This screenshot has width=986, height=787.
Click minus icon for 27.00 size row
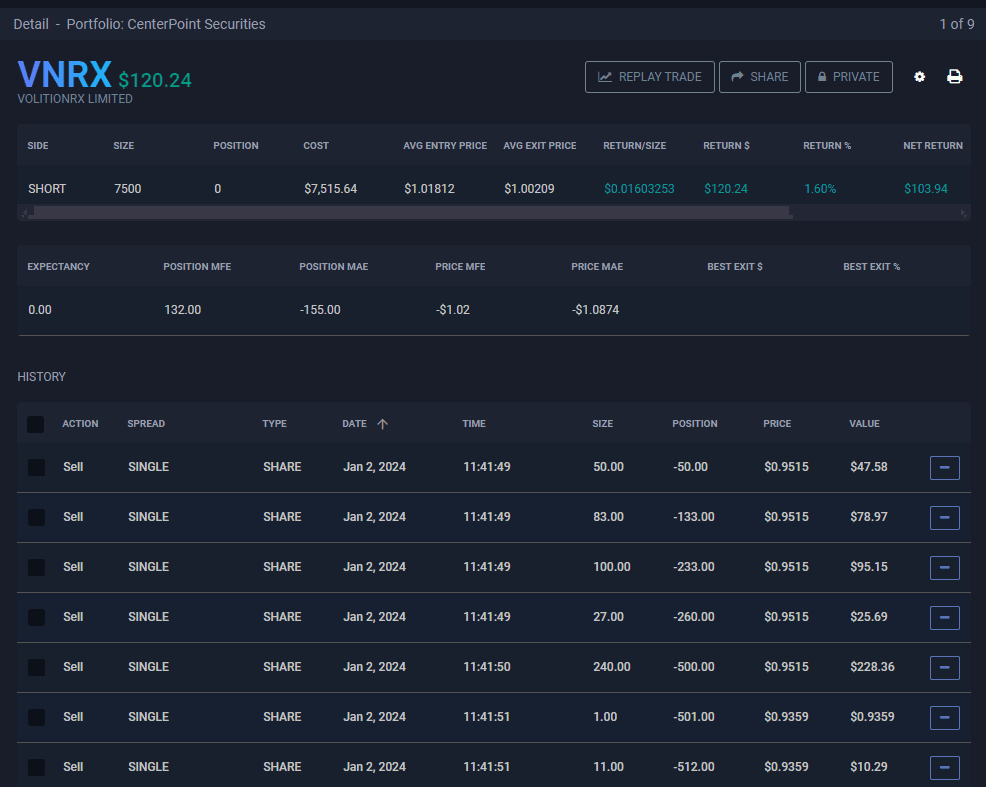944,617
